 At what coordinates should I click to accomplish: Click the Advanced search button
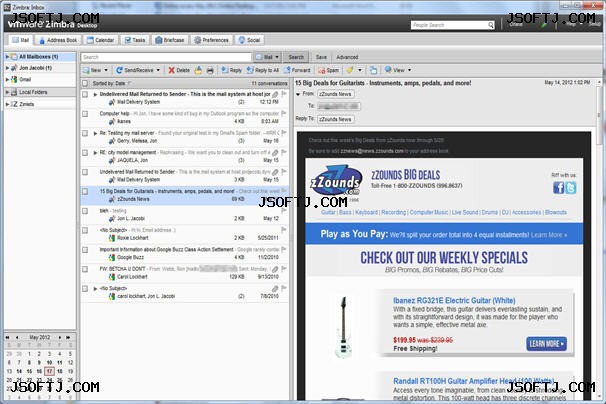click(347, 57)
